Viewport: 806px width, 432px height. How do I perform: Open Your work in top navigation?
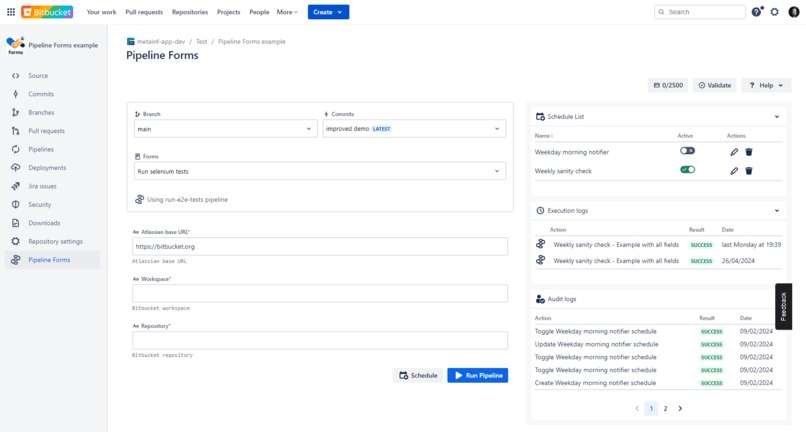101,12
